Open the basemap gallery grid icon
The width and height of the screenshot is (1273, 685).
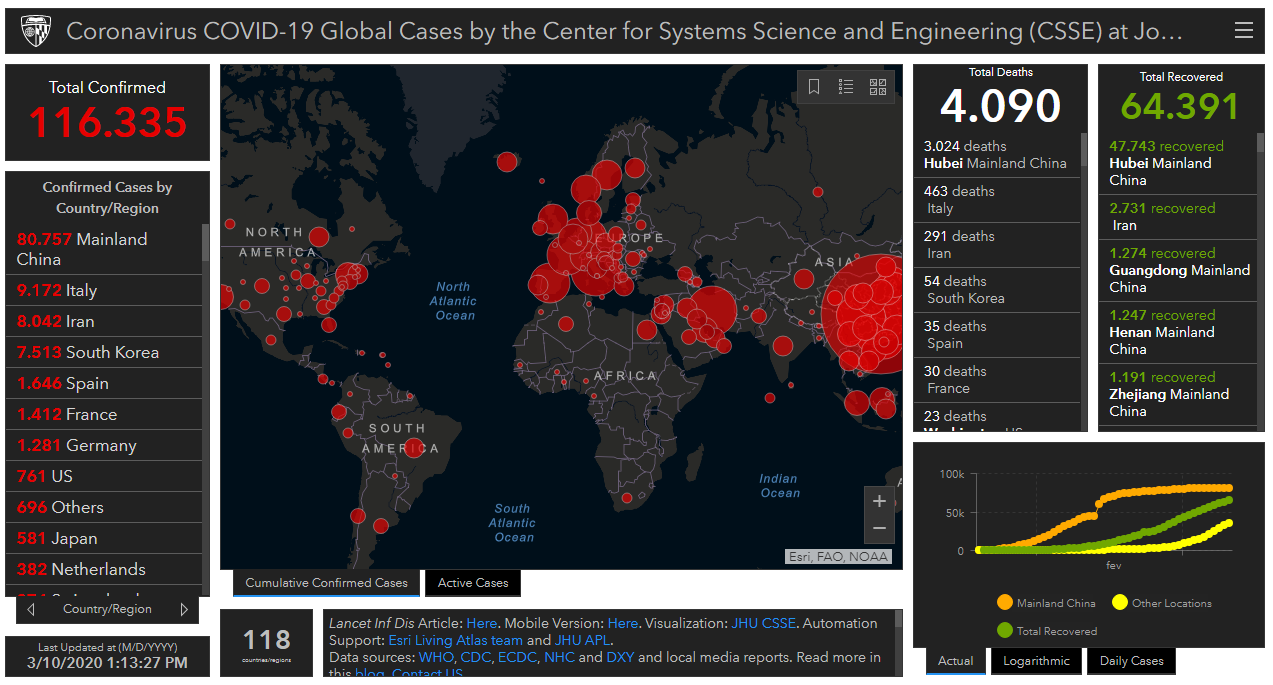coord(878,87)
